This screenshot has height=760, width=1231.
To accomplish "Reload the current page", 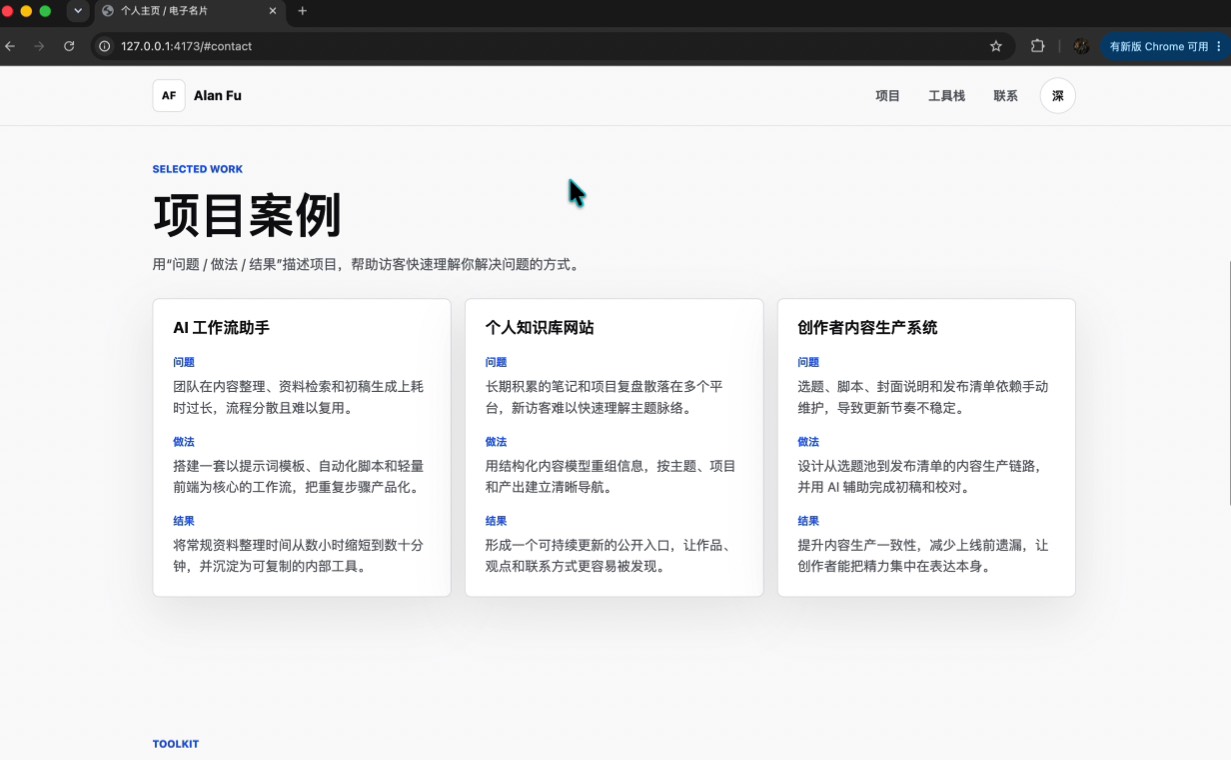I will pyautogui.click(x=69, y=46).
